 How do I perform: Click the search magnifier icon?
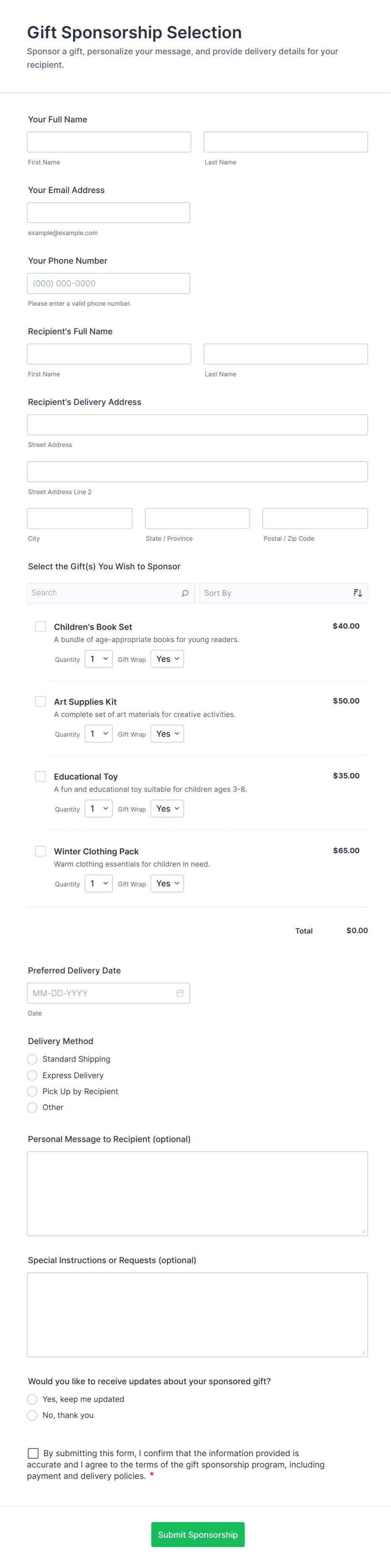[x=185, y=593]
